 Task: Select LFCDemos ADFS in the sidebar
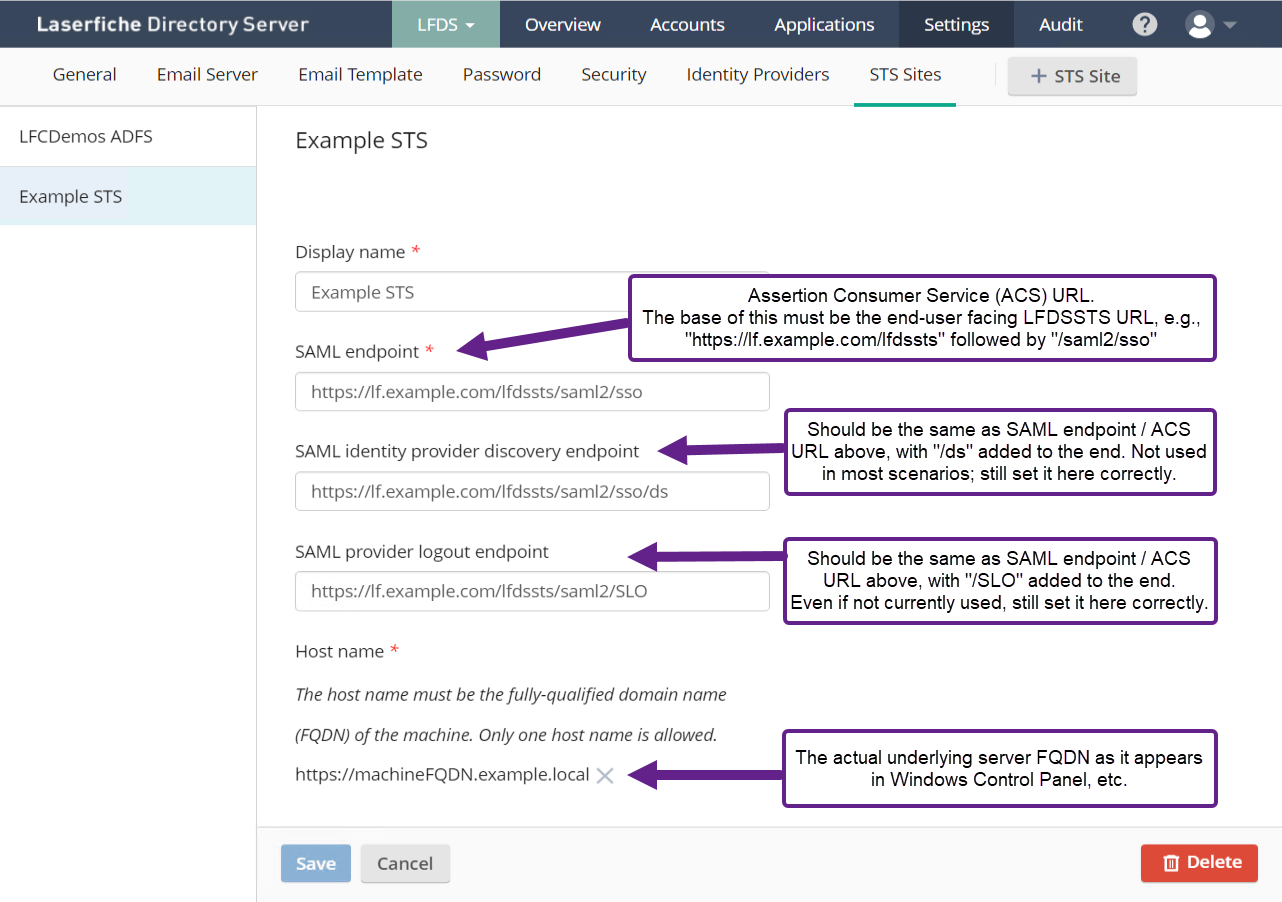(128, 136)
